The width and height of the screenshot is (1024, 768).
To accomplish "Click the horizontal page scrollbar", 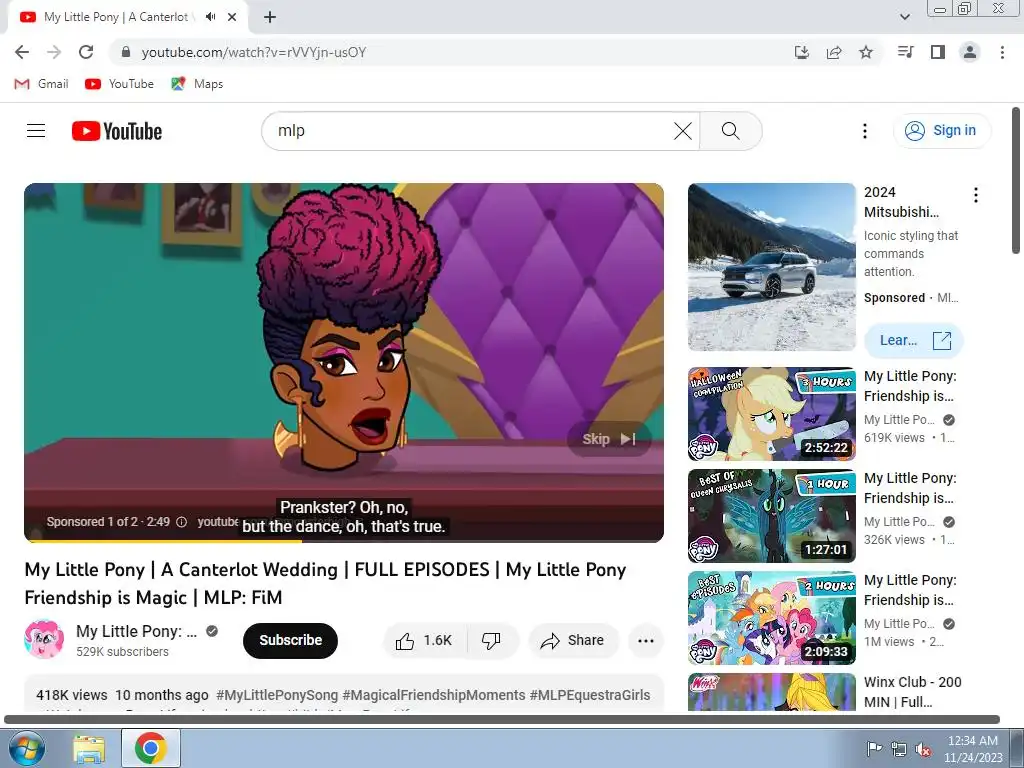I will click(x=502, y=720).
